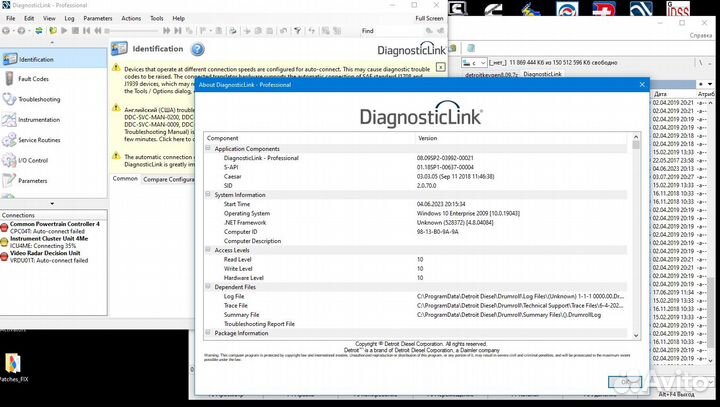Select Troubleshooting in the sidebar
Image resolution: width=720 pixels, height=407 pixels.
pyautogui.click(x=38, y=99)
